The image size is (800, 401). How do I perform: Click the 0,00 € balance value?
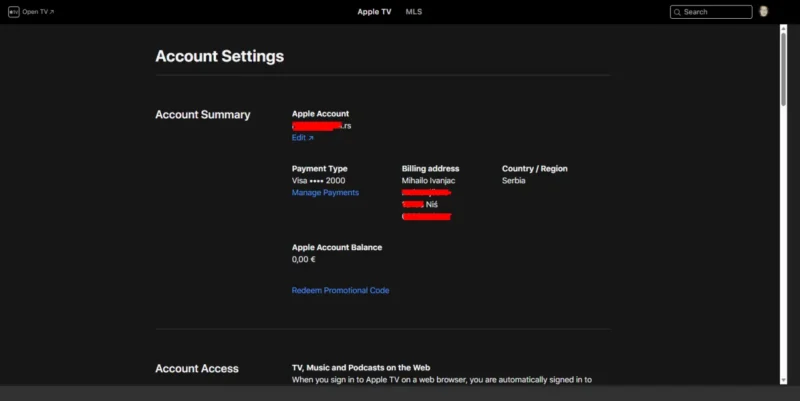click(304, 259)
